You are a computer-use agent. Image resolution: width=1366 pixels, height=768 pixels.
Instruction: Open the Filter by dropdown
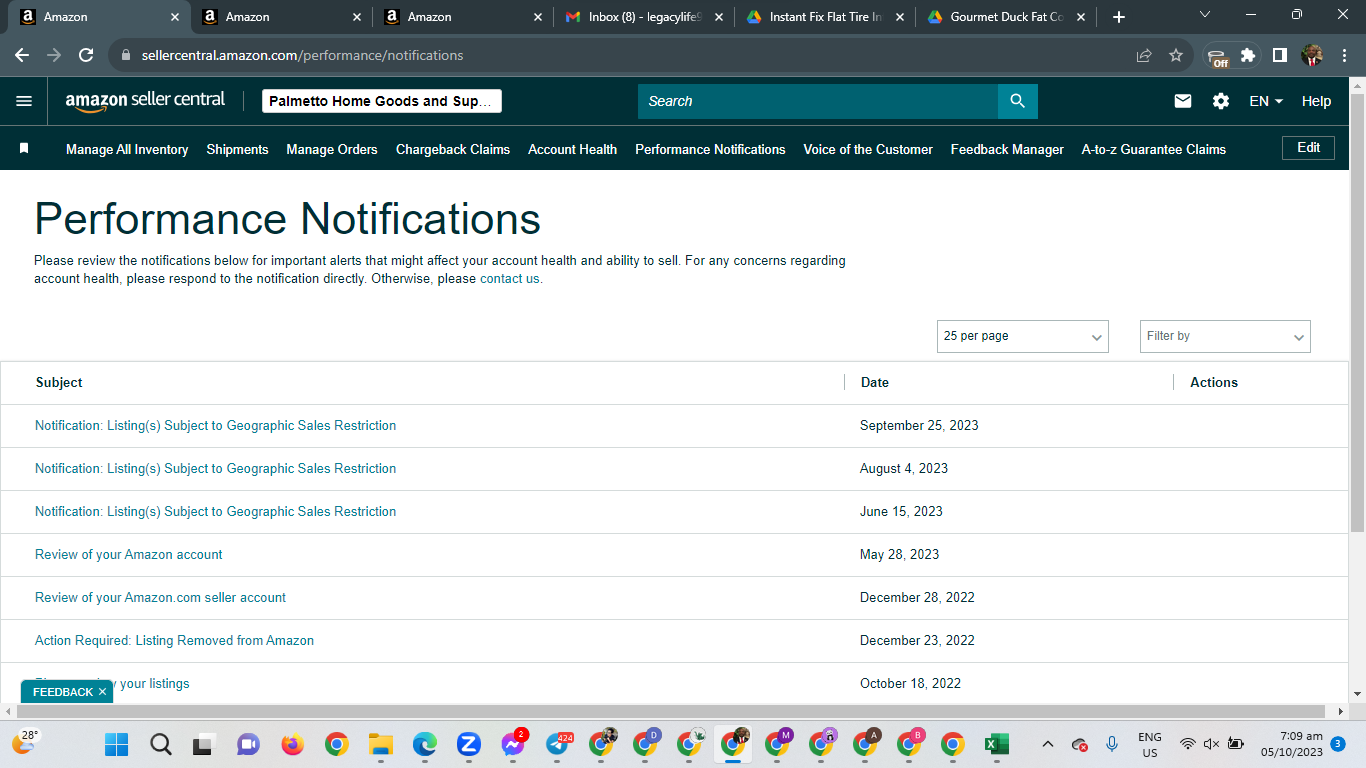click(1225, 336)
